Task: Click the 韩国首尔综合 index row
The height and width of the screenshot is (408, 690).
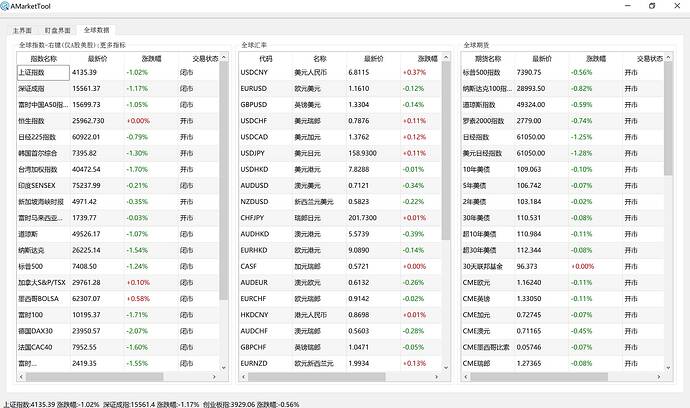Action: (37, 153)
